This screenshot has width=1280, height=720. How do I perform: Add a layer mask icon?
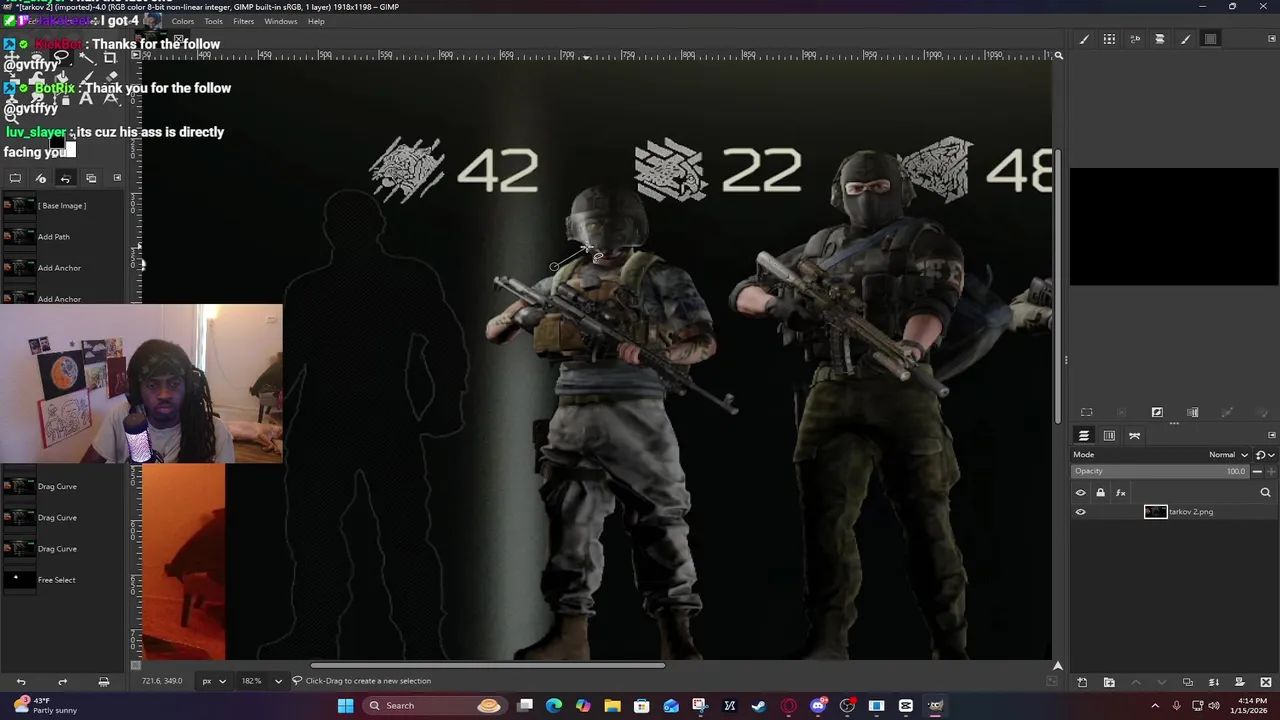pyautogui.click(x=1240, y=682)
